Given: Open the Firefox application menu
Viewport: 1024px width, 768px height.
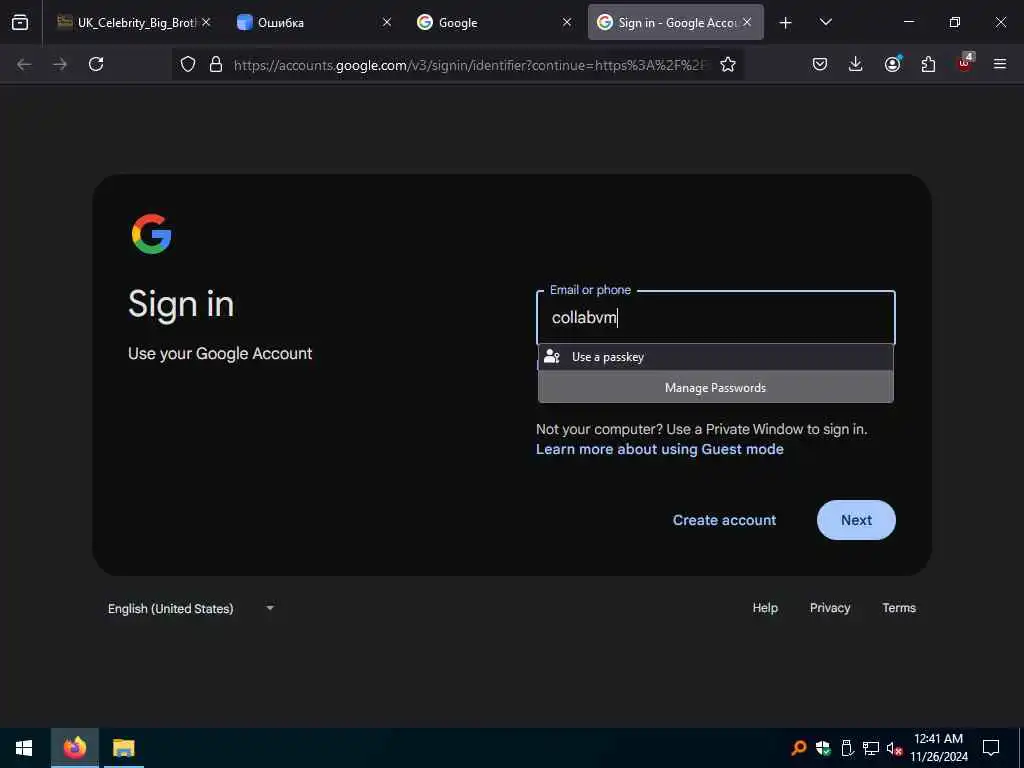Looking at the screenshot, I should (x=1000, y=64).
